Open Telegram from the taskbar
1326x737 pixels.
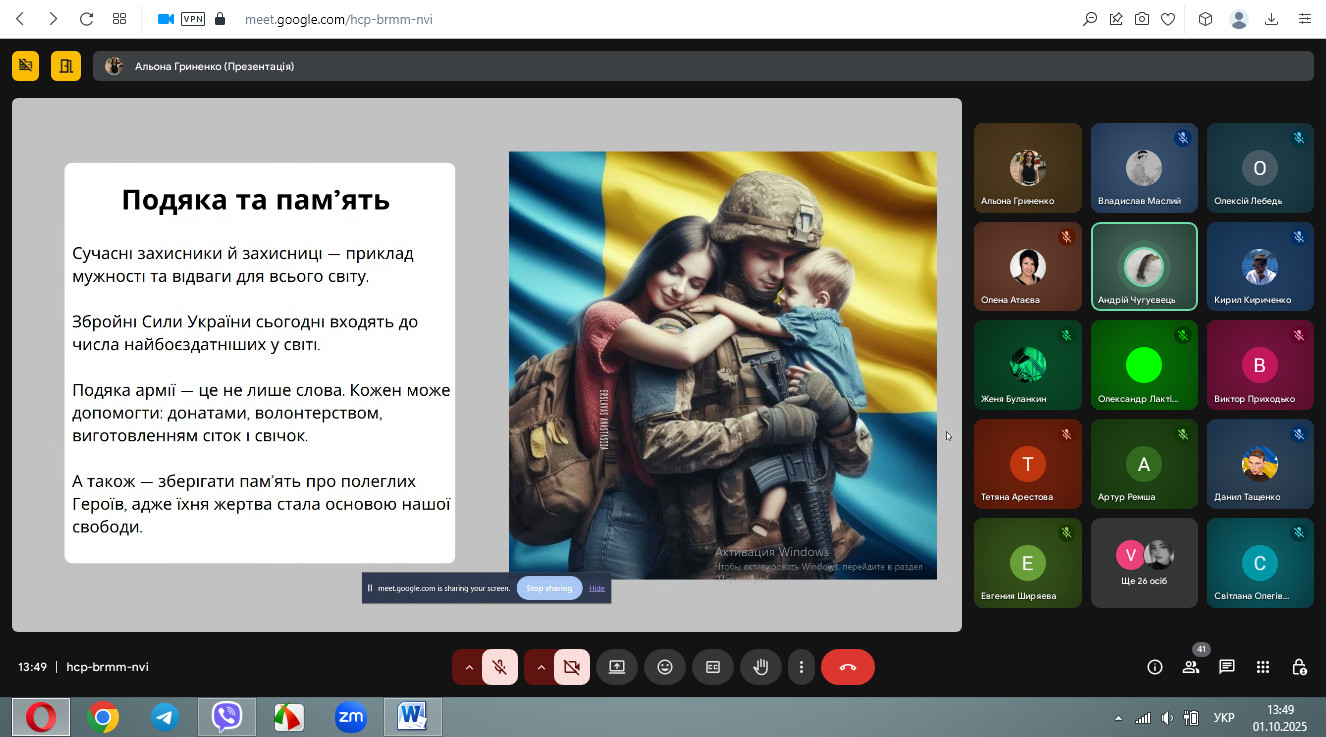[x=165, y=717]
